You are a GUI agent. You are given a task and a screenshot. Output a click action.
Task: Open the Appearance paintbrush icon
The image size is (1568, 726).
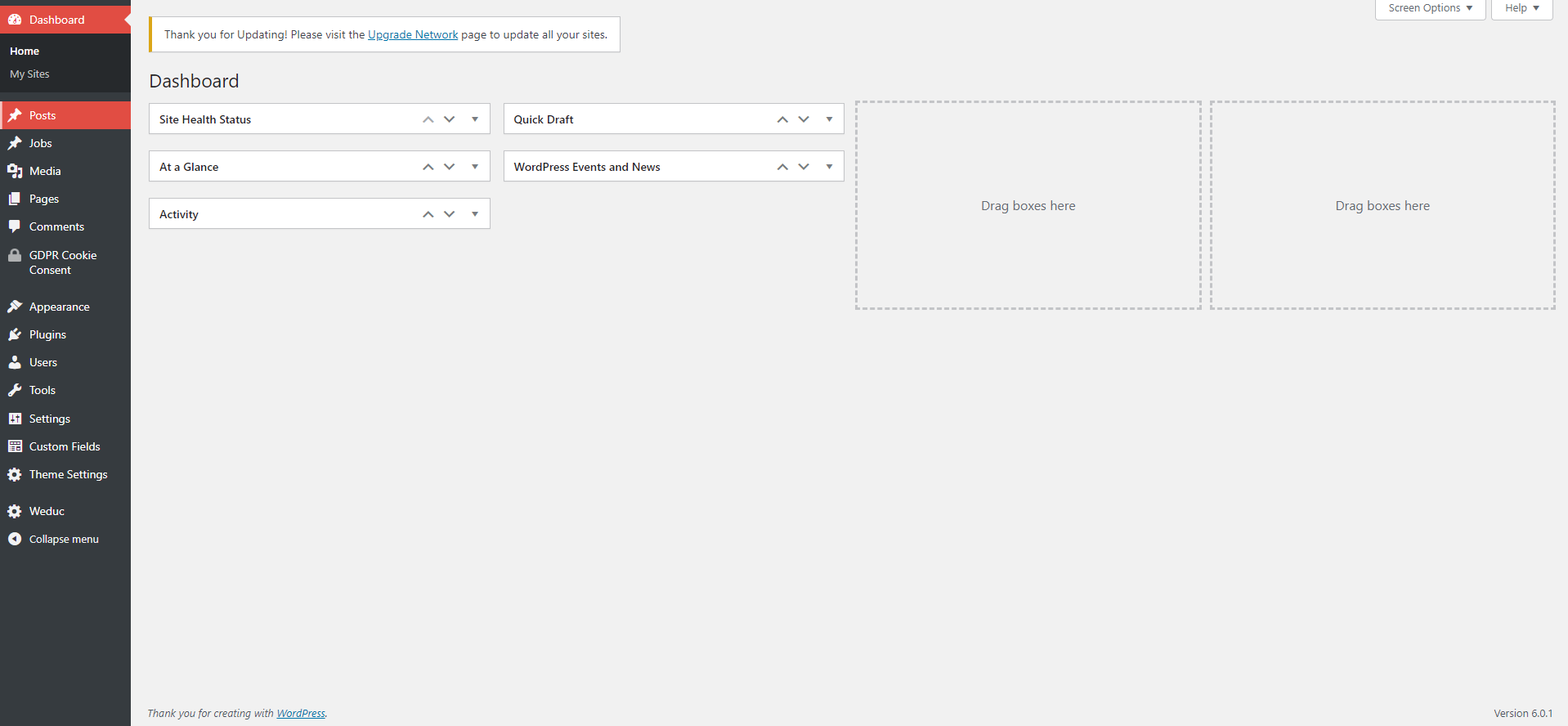(15, 307)
